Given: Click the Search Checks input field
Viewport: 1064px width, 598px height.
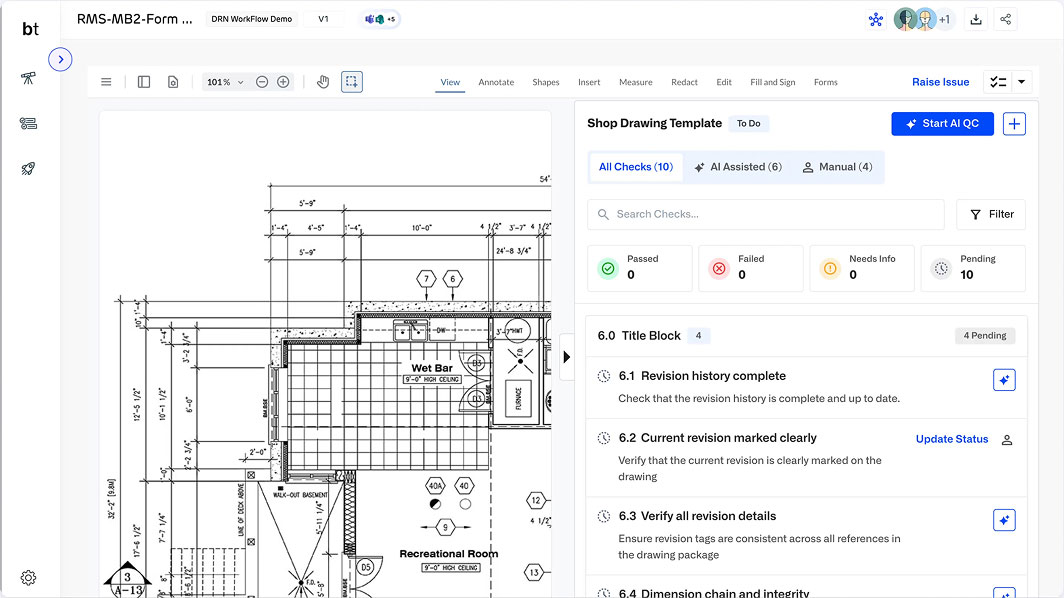Looking at the screenshot, I should (765, 214).
